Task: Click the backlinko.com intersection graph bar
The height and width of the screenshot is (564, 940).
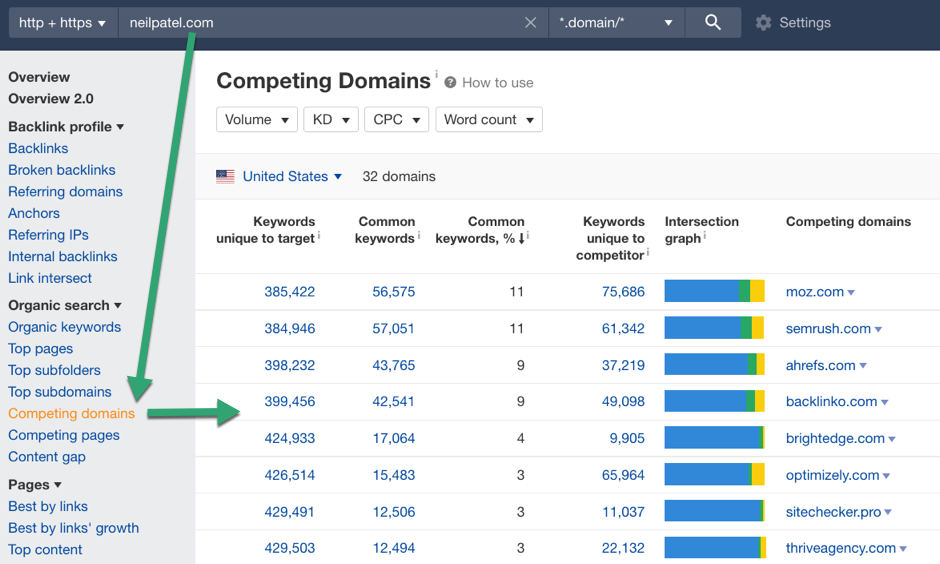Action: tap(715, 401)
